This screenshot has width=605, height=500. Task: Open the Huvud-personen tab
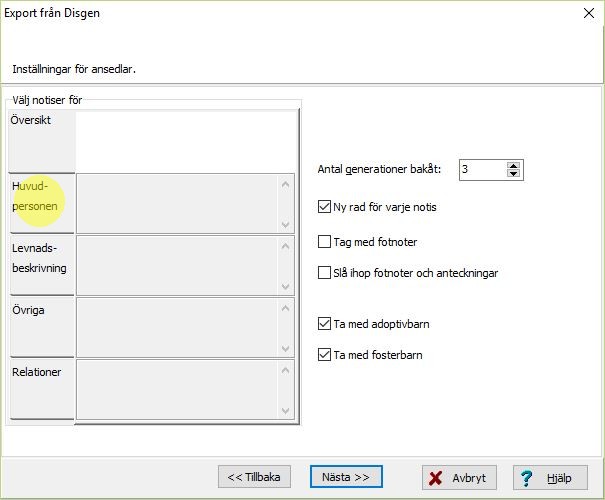tap(42, 203)
